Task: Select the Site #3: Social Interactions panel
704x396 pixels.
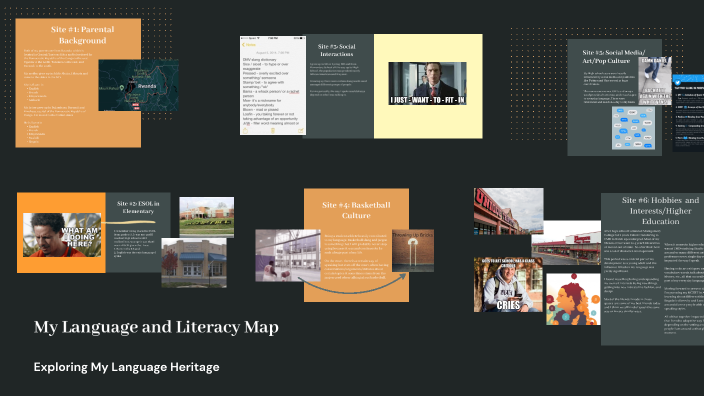Action: click(339, 86)
